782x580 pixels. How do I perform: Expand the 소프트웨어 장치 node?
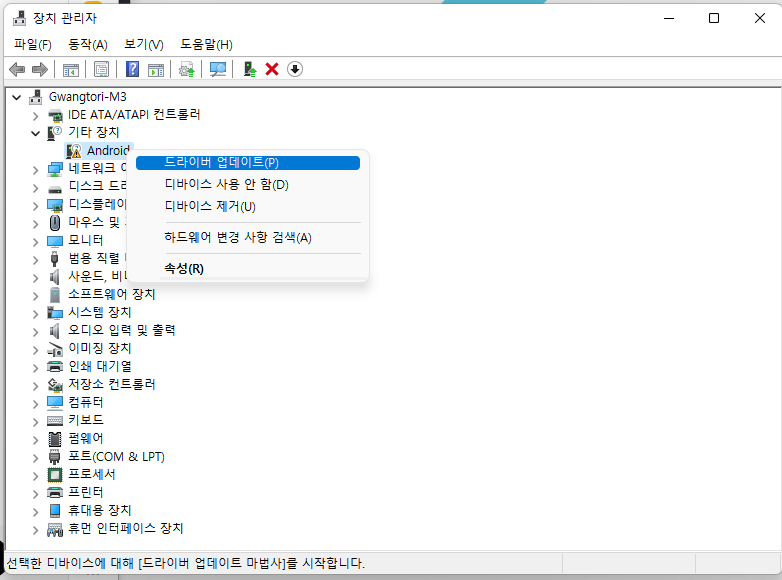[35, 296]
